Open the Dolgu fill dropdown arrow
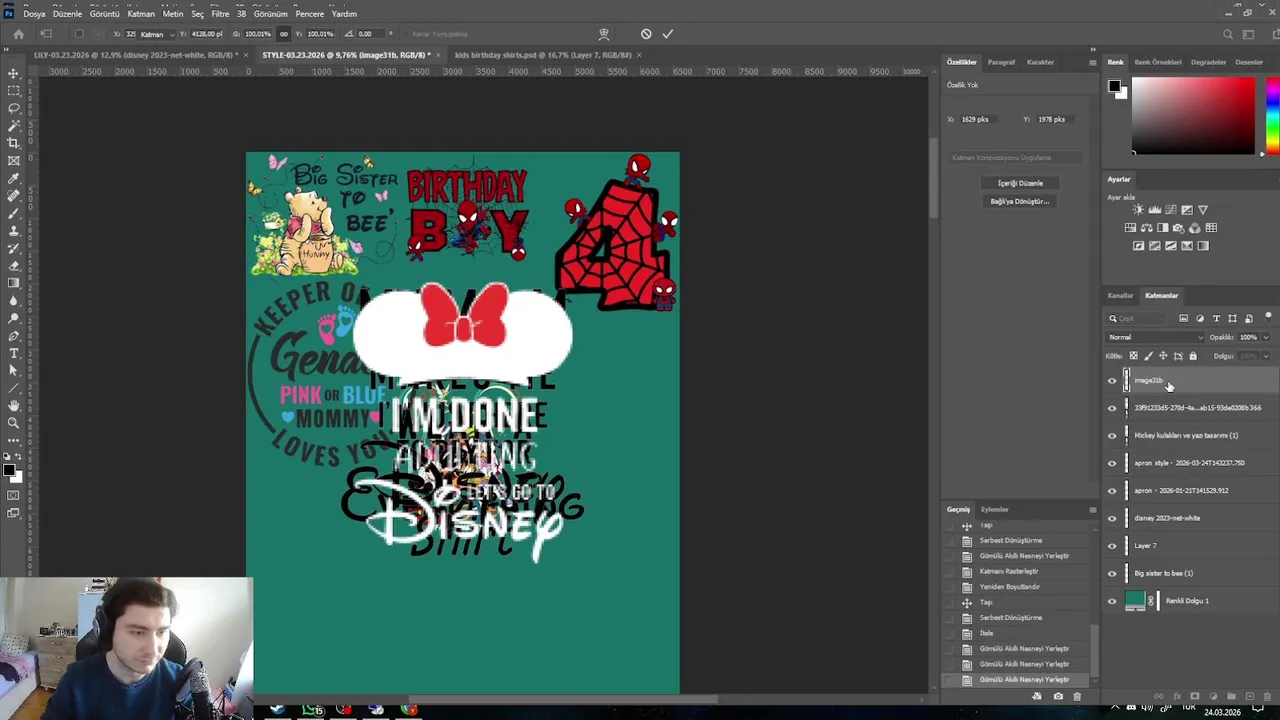Image resolution: width=1280 pixels, height=720 pixels. [x=1265, y=356]
